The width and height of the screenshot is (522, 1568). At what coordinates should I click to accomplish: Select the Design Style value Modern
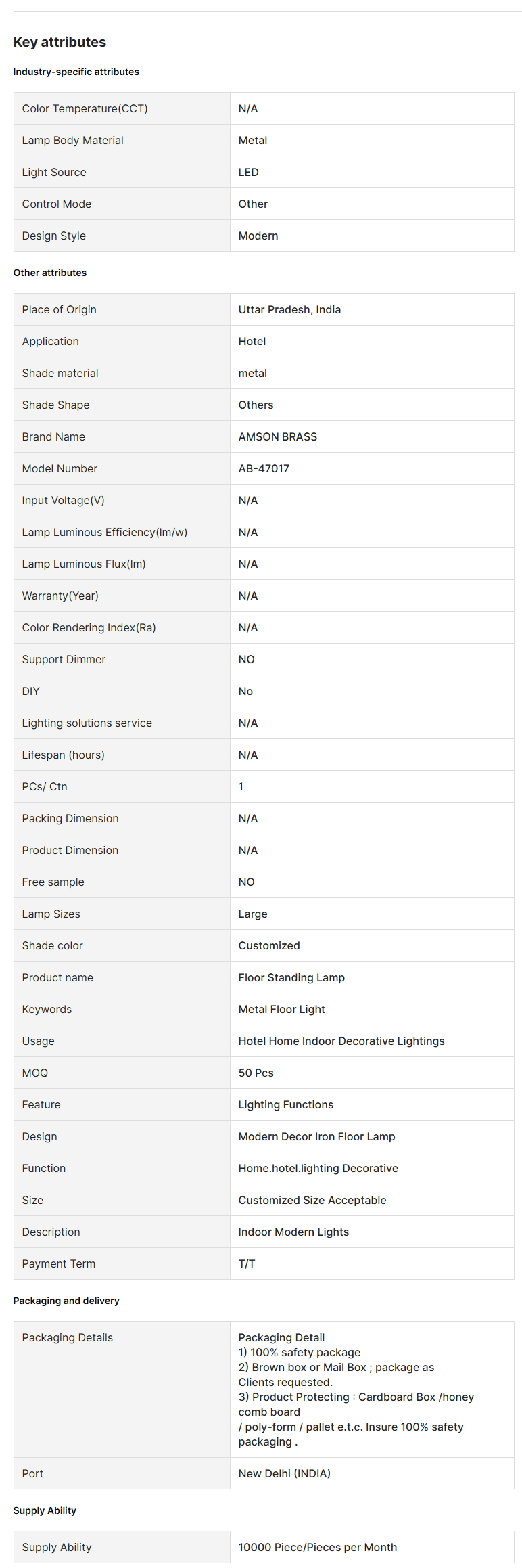tap(258, 236)
